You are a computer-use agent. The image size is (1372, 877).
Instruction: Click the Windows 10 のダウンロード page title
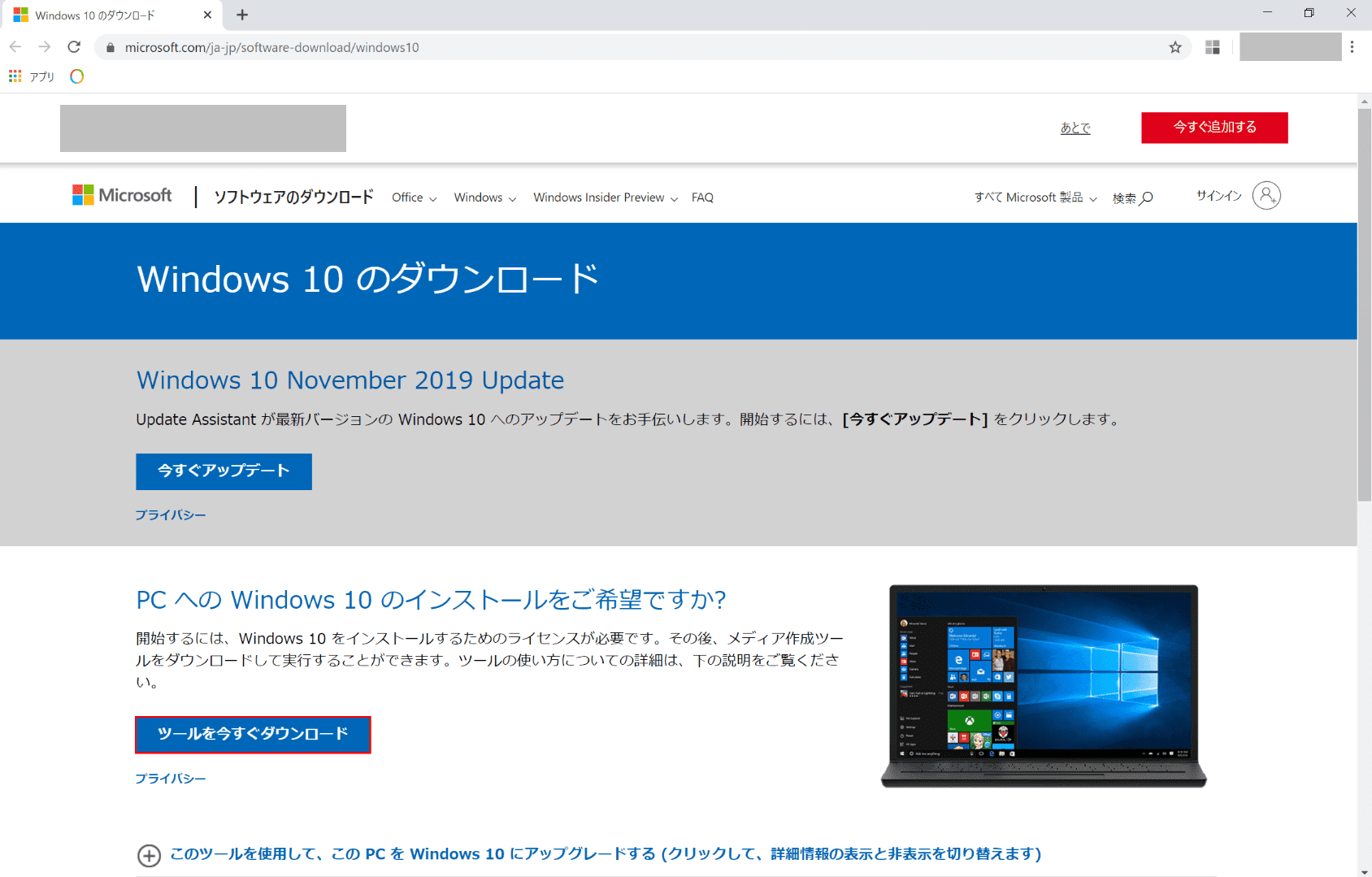pos(368,279)
